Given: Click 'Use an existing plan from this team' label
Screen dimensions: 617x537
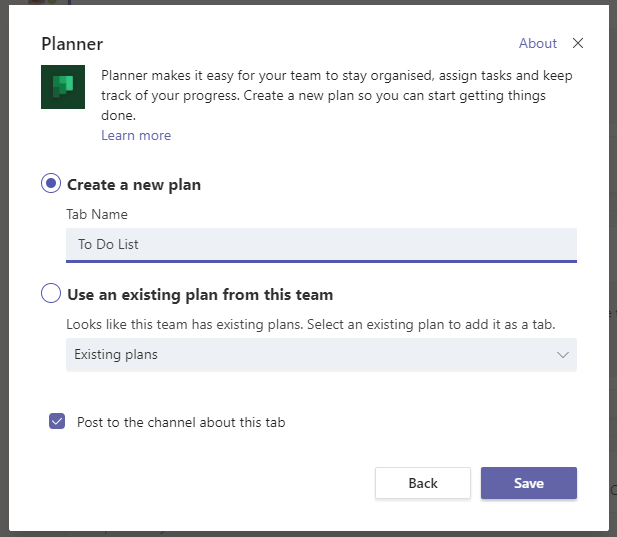Looking at the screenshot, I should [x=200, y=295].
